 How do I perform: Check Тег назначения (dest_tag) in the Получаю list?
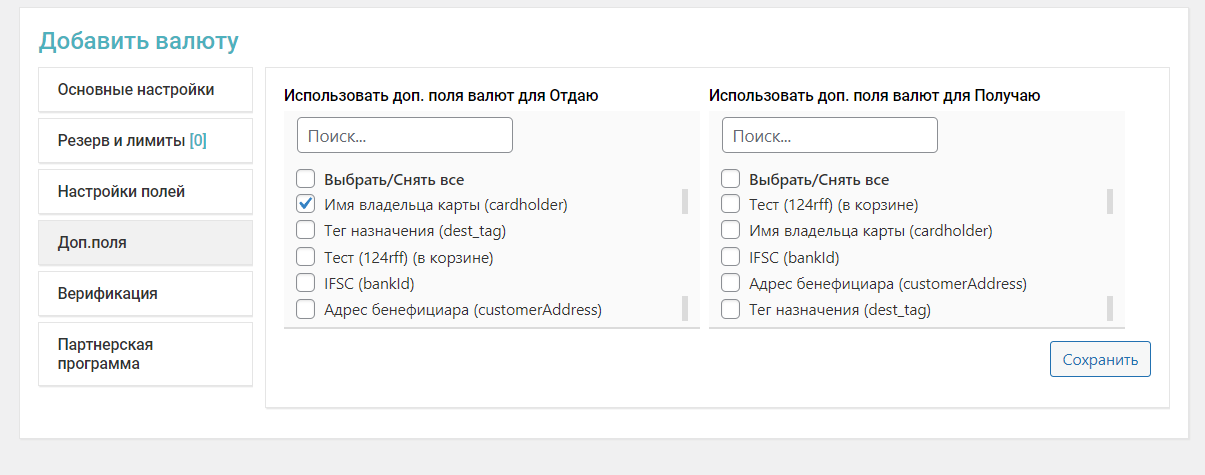pyautogui.click(x=731, y=309)
